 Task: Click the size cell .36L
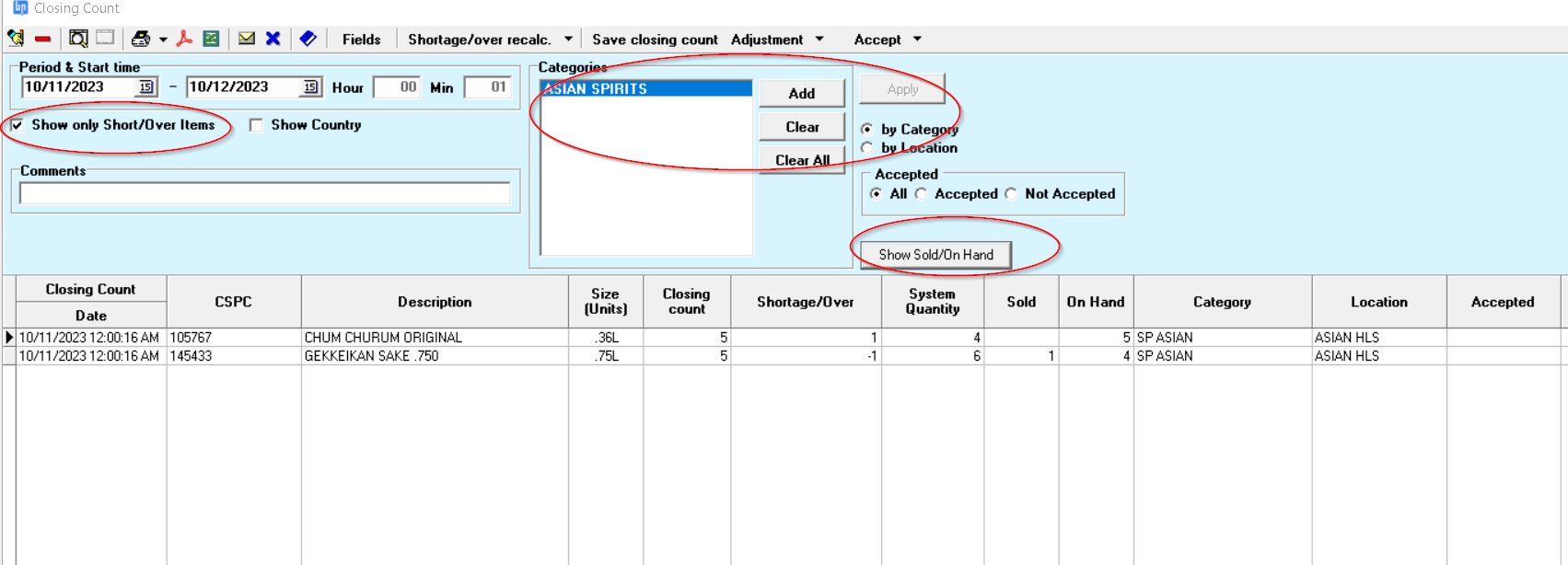pos(606,338)
